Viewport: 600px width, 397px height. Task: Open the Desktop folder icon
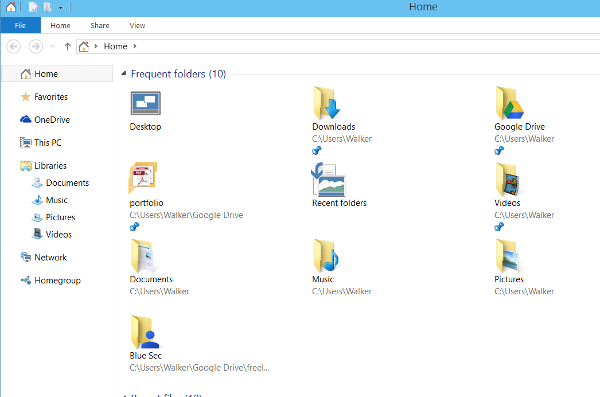145,103
